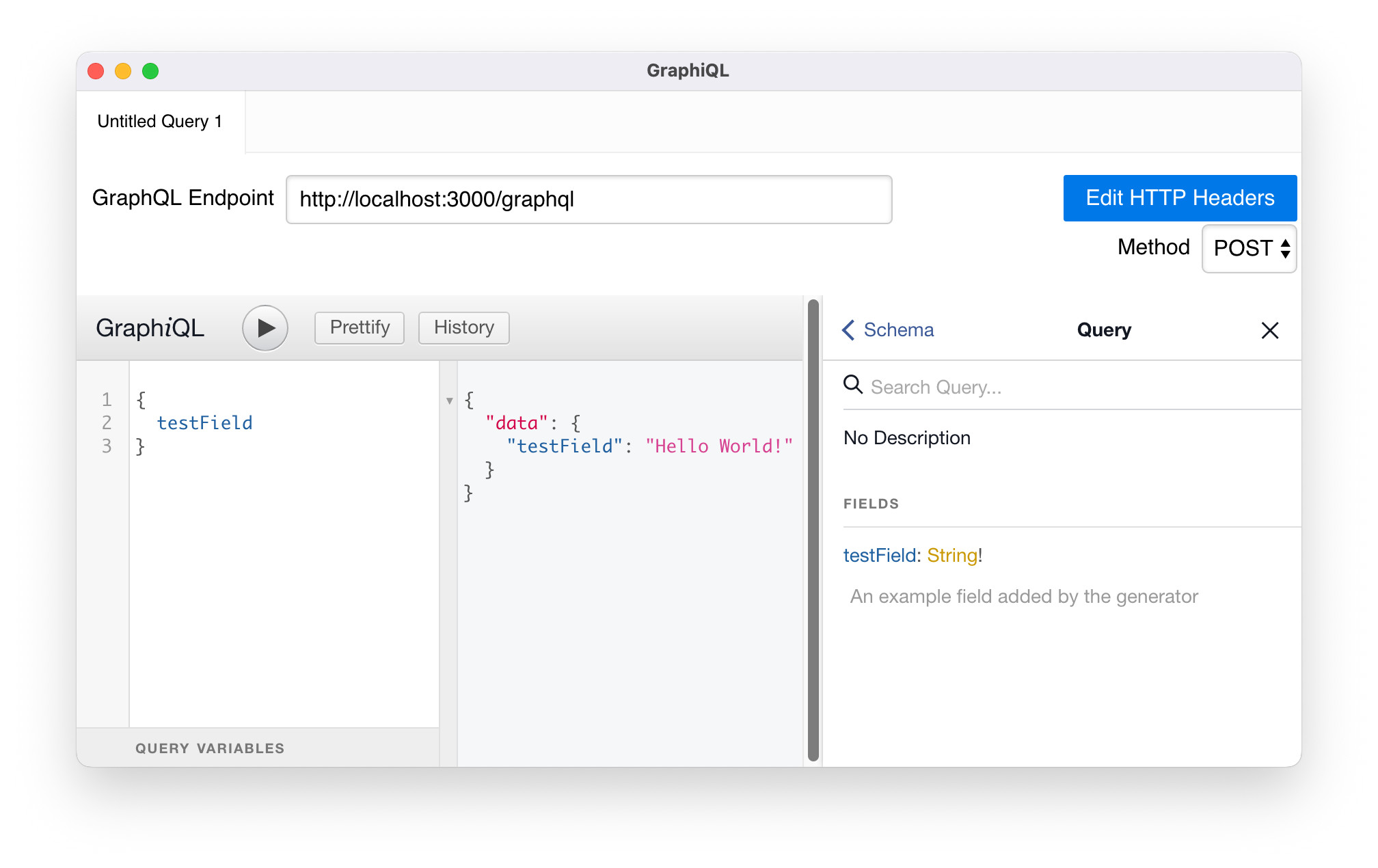Screen dimensions: 1378x868
Task: Open testField field documentation
Action: [878, 556]
